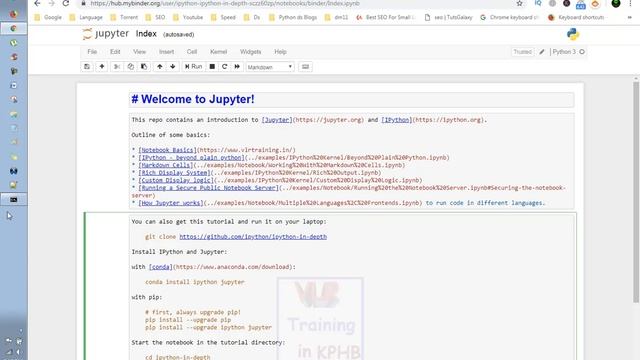This screenshot has height=360, width=640.
Task: Reload the browser page
Action: (66, 3)
